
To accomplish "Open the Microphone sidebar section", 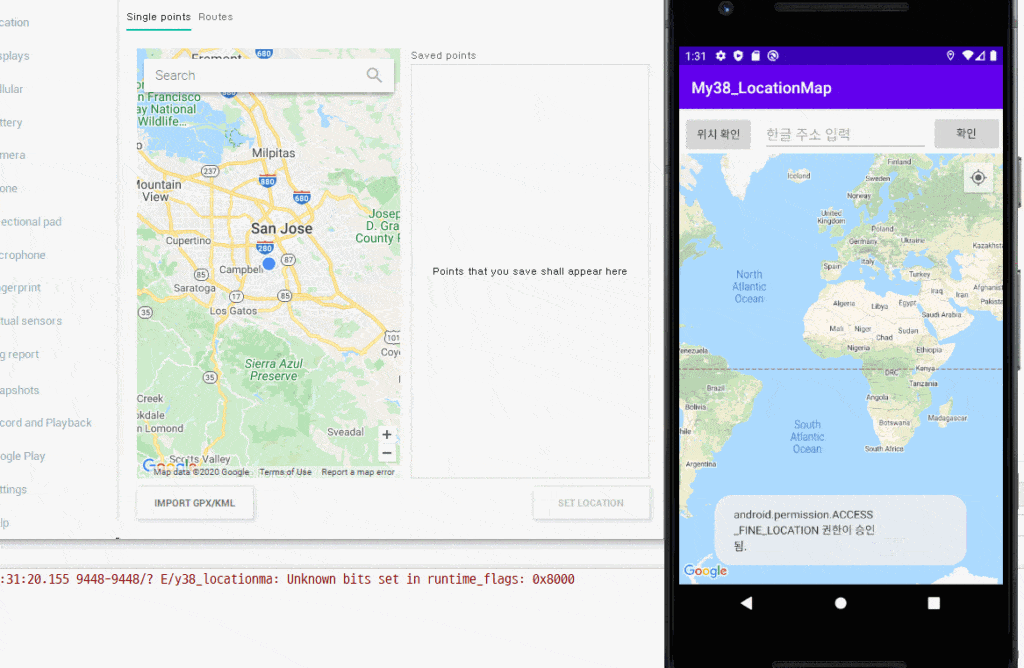I will pyautogui.click(x=23, y=255).
